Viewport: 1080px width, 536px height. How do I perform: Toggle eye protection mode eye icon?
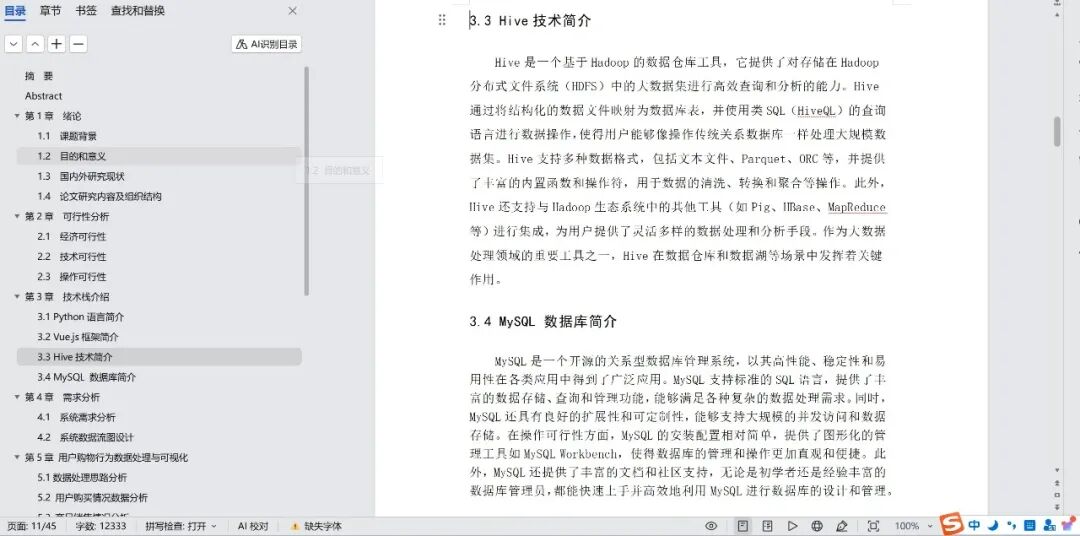click(711, 526)
